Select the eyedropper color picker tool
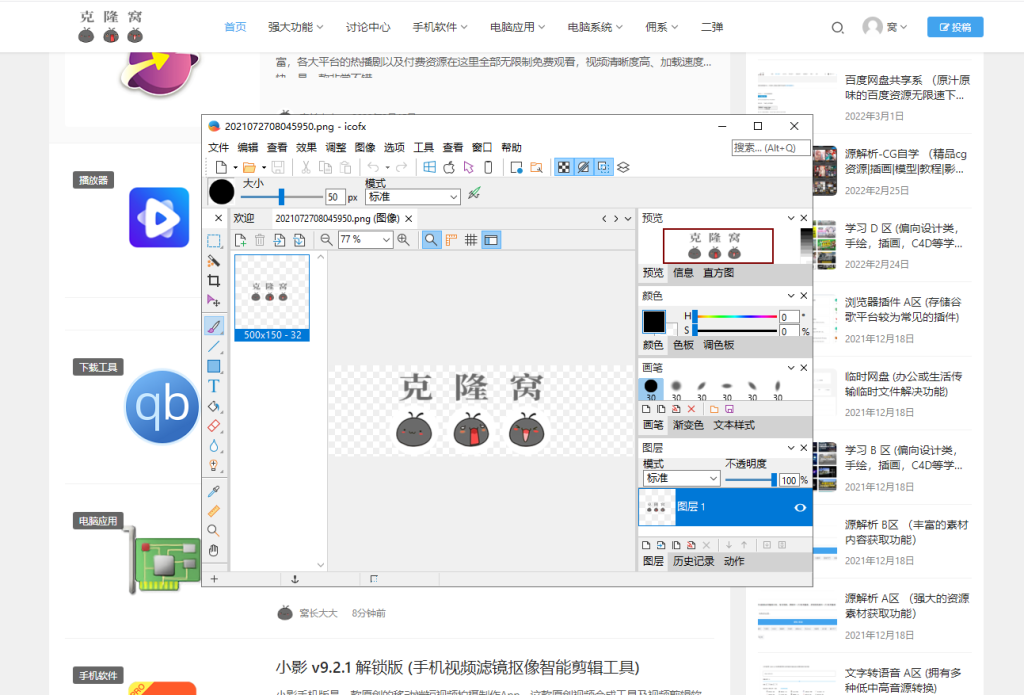The height and width of the screenshot is (695, 1024). [x=214, y=491]
